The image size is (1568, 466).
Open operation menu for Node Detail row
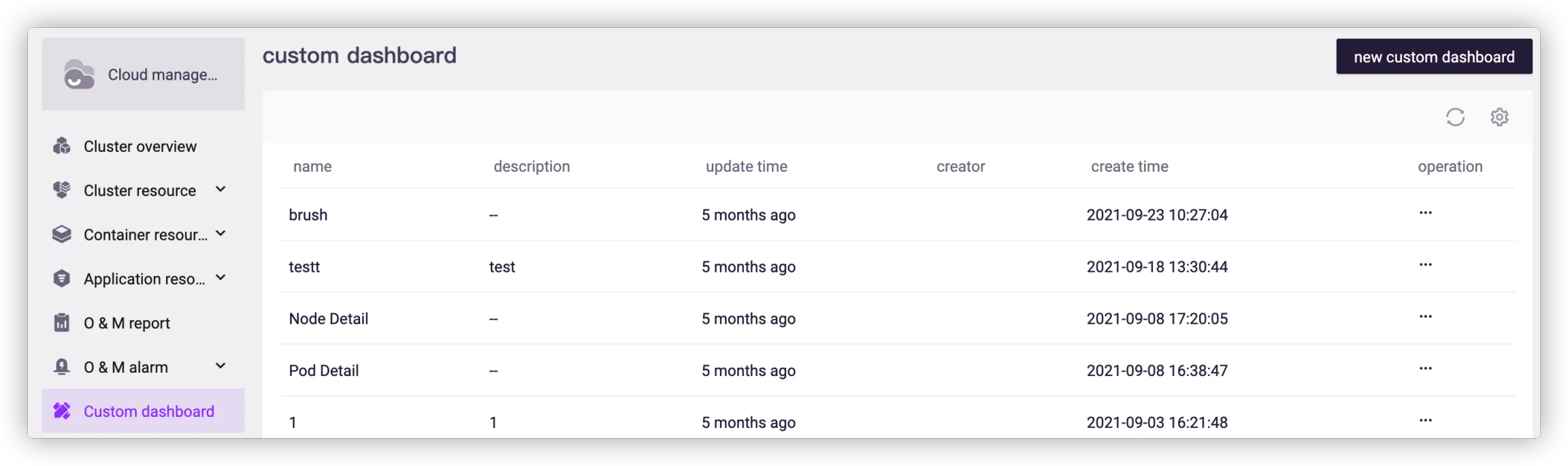(1426, 317)
